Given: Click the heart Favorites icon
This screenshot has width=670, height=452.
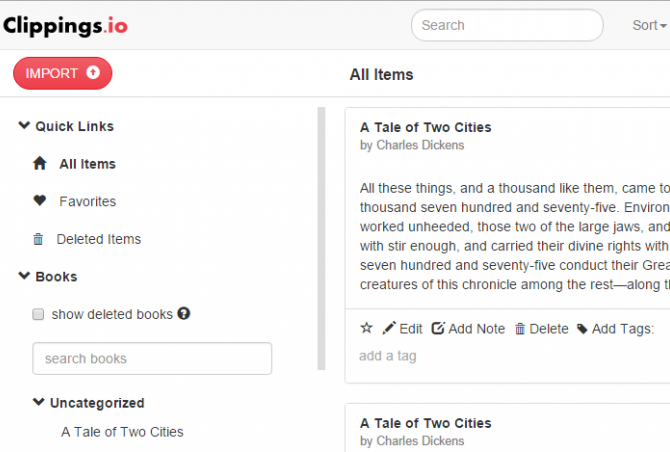Looking at the screenshot, I should point(40,200).
